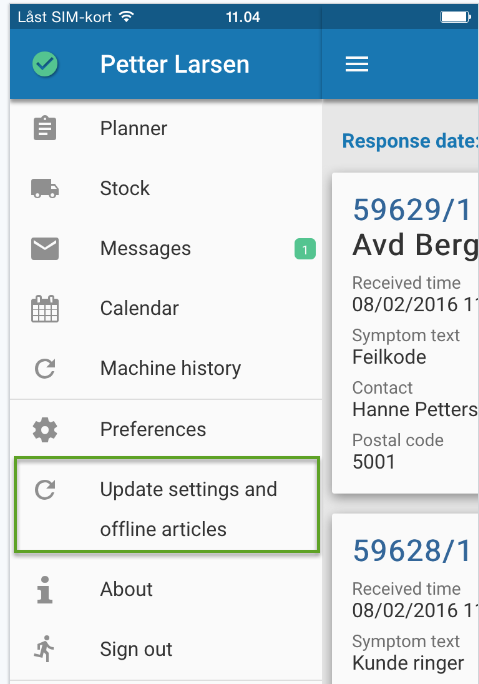
Task: Click the Machine history refresh icon
Action: tap(45, 369)
